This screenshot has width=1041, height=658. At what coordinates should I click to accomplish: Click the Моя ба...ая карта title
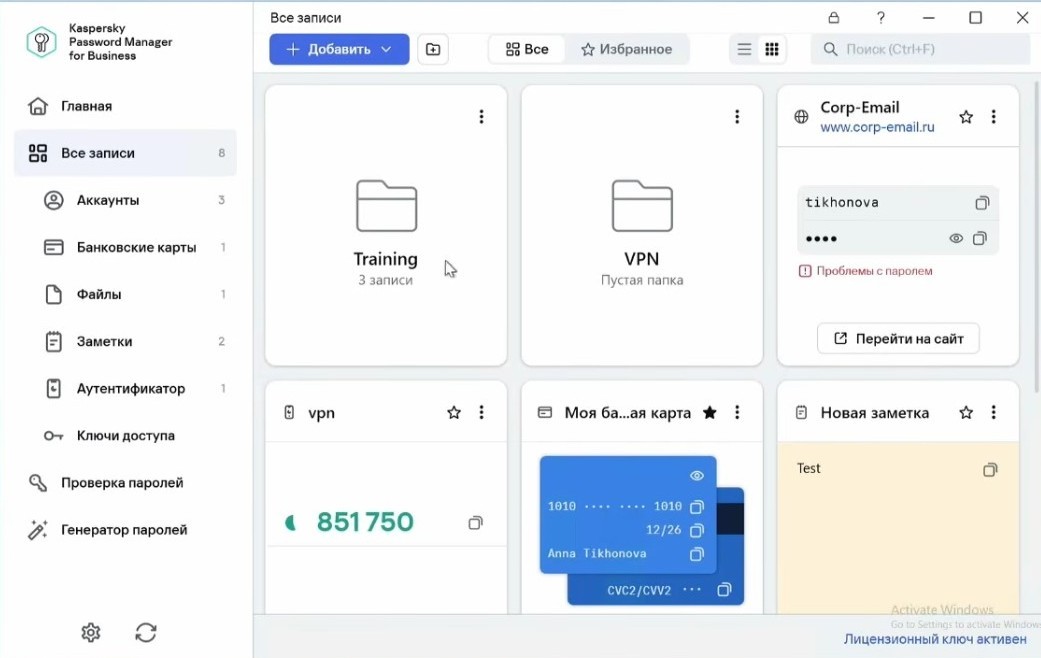[627, 413]
